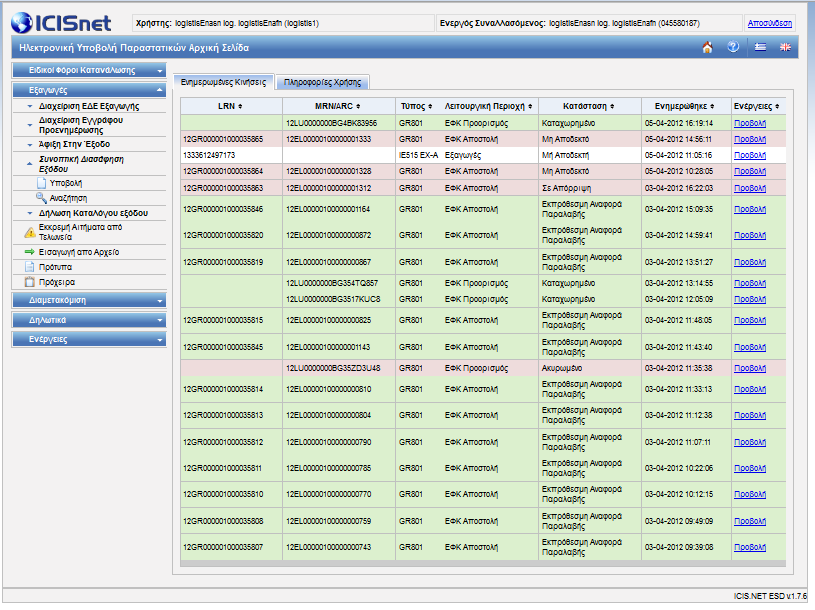Expand Ειδικοί Φόροι Κατανάλωσης panel
This screenshot has height=610, width=815.
pos(89,70)
